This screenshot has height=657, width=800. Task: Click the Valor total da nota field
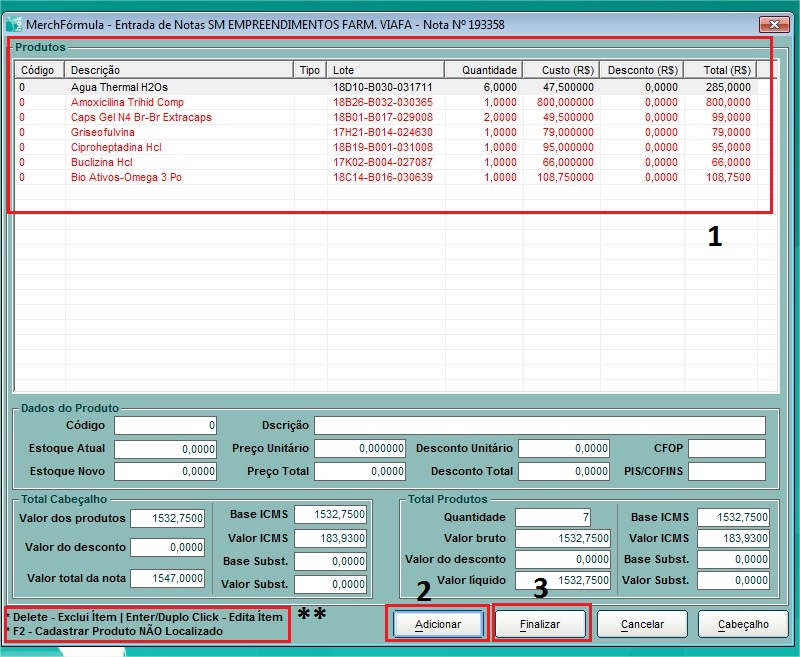168,578
